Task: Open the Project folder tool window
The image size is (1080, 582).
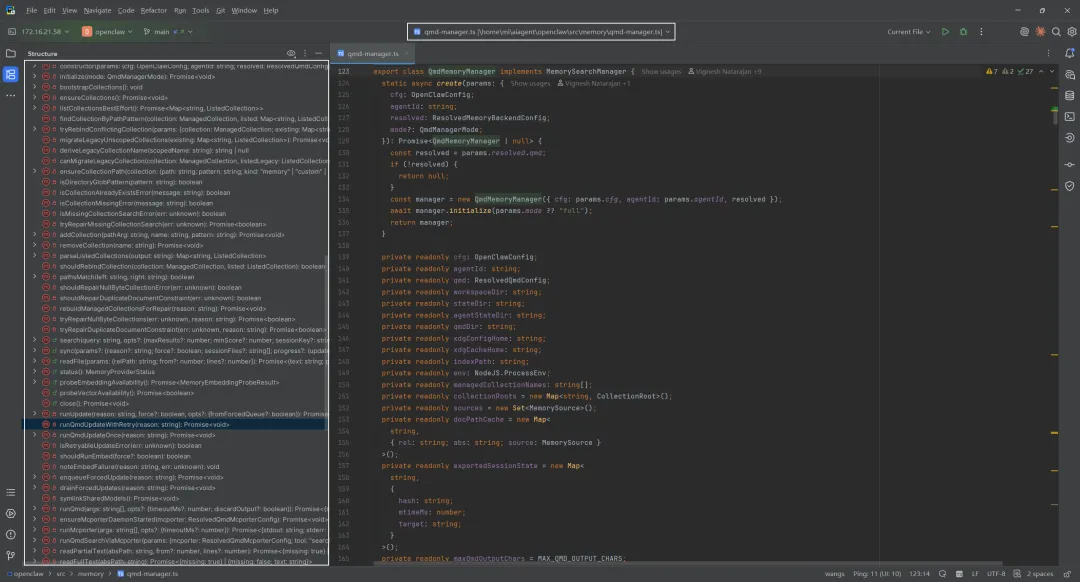Action: [x=11, y=53]
